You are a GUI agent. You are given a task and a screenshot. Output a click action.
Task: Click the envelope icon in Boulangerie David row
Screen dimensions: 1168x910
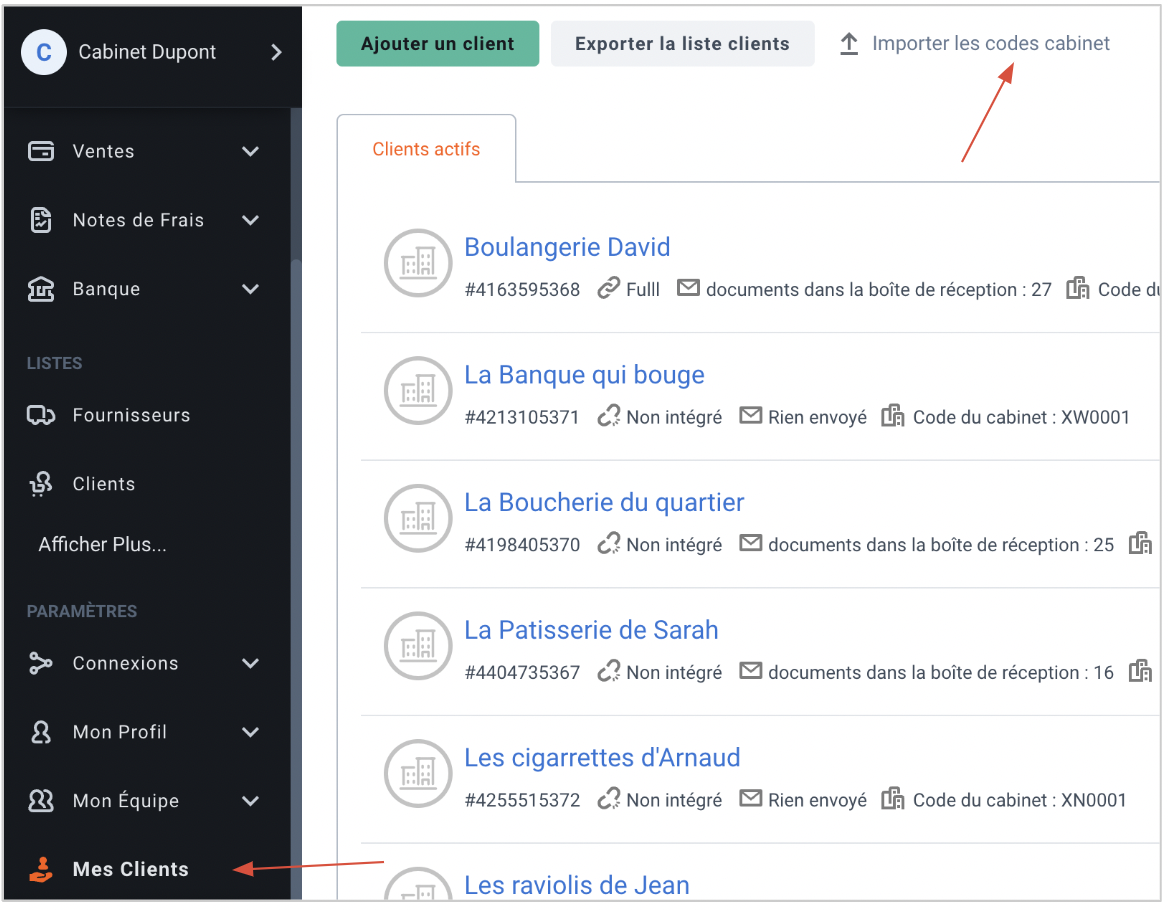(688, 287)
